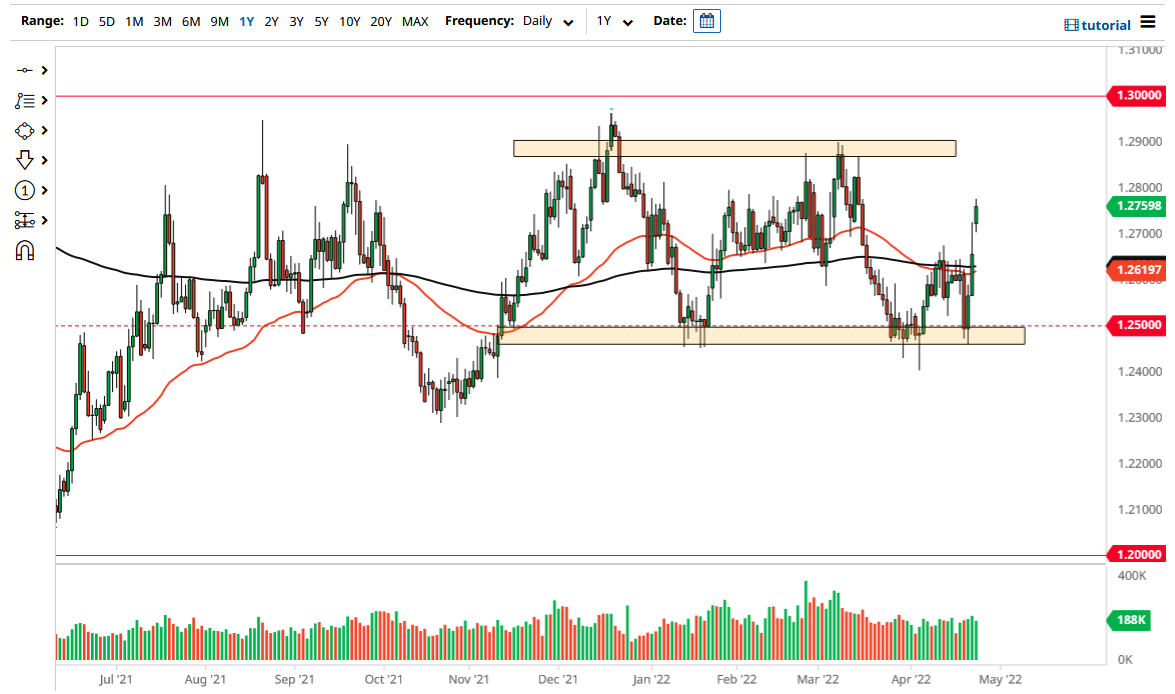Click the 188K volume label
Screen dimensions: 1175x694
pos(1128,620)
